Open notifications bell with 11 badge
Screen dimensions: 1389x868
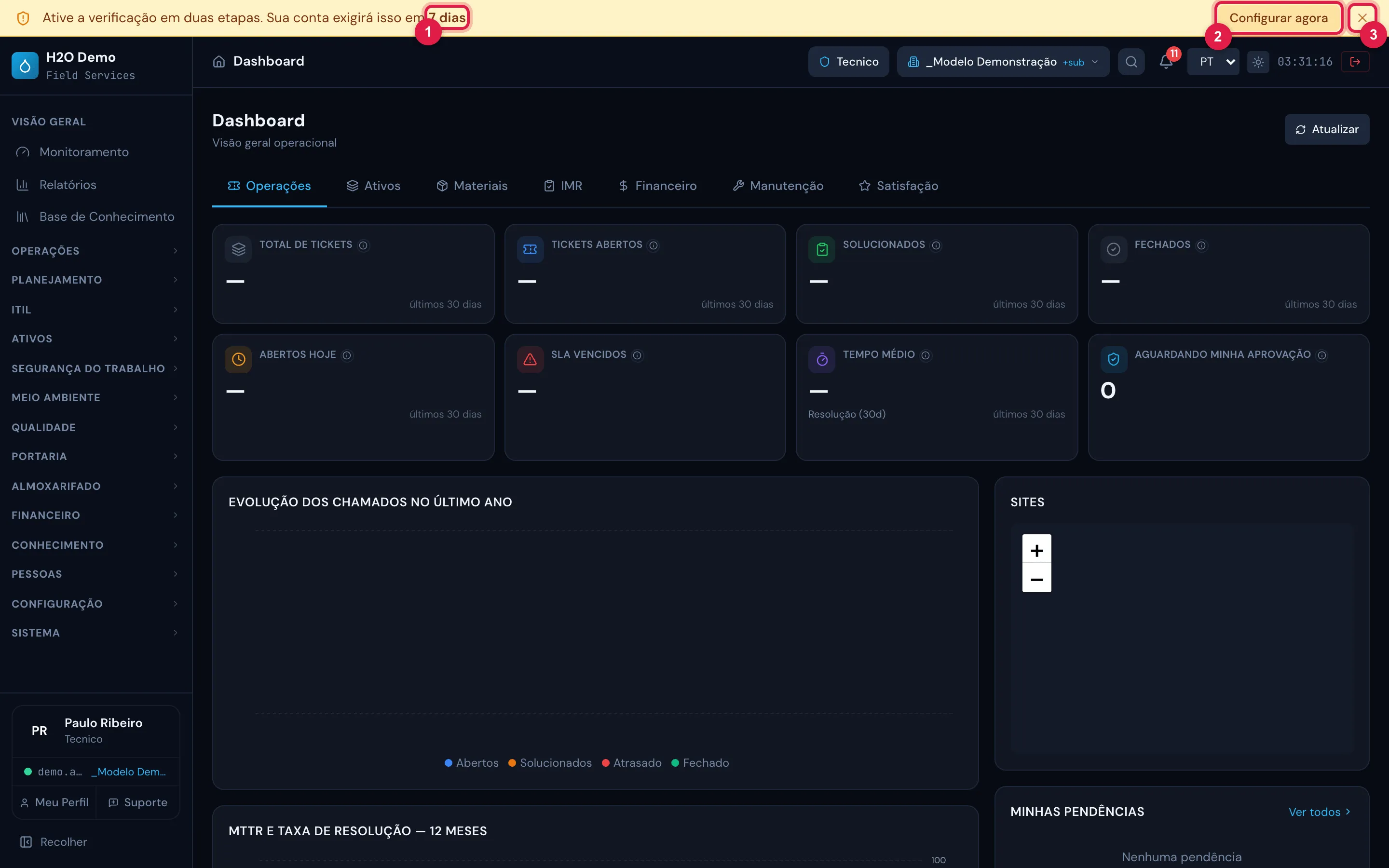tap(1166, 61)
